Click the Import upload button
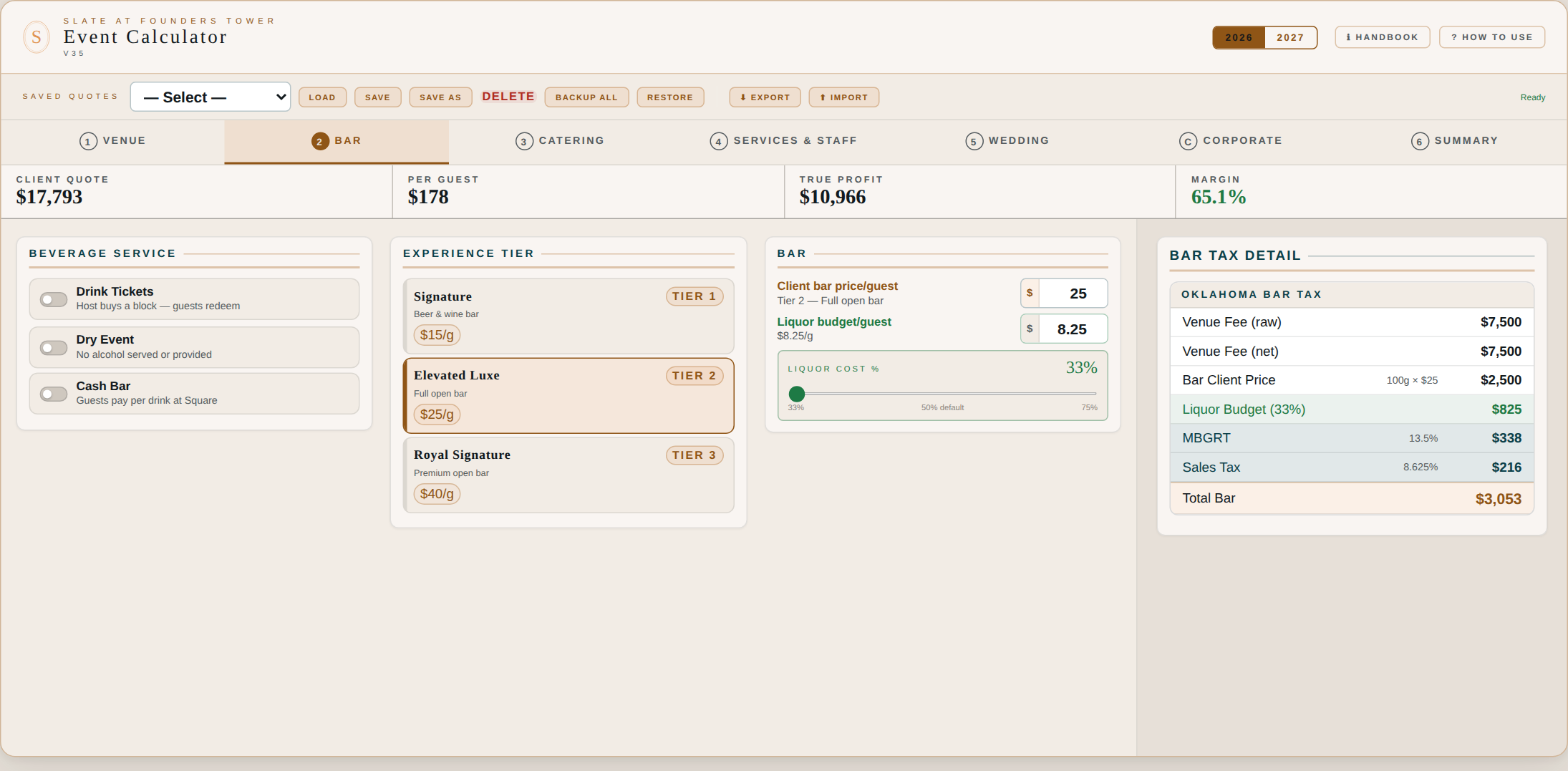Image resolution: width=1568 pixels, height=771 pixels. (x=843, y=97)
